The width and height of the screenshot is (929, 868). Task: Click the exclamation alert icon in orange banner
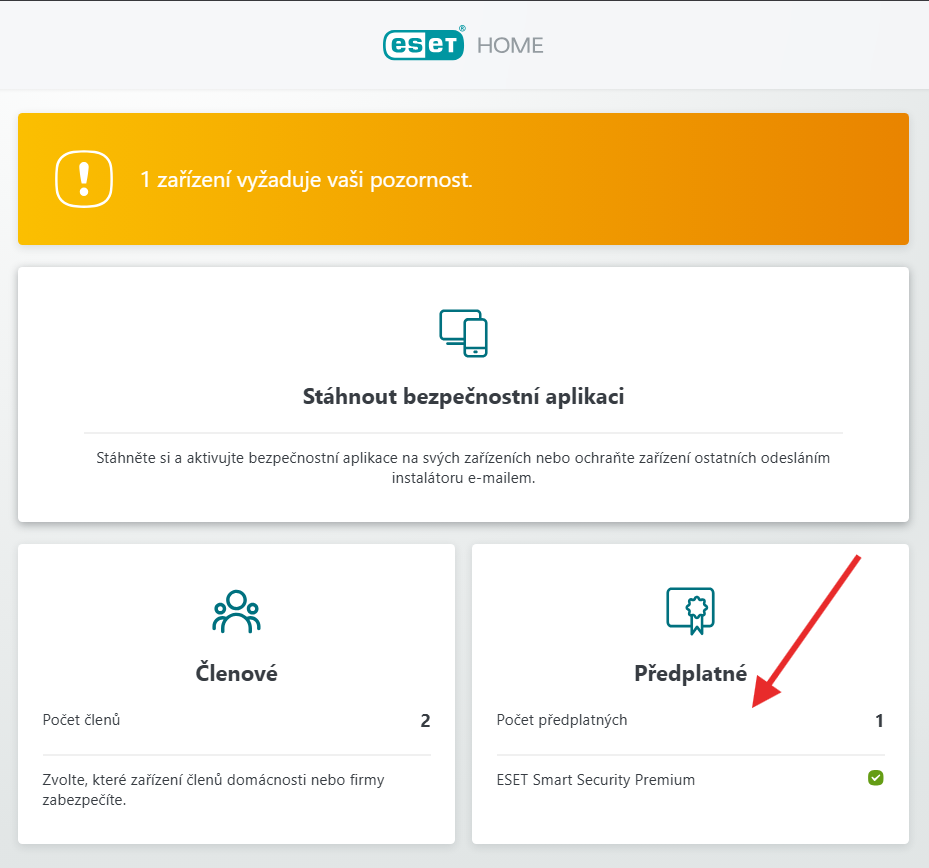tap(84, 179)
